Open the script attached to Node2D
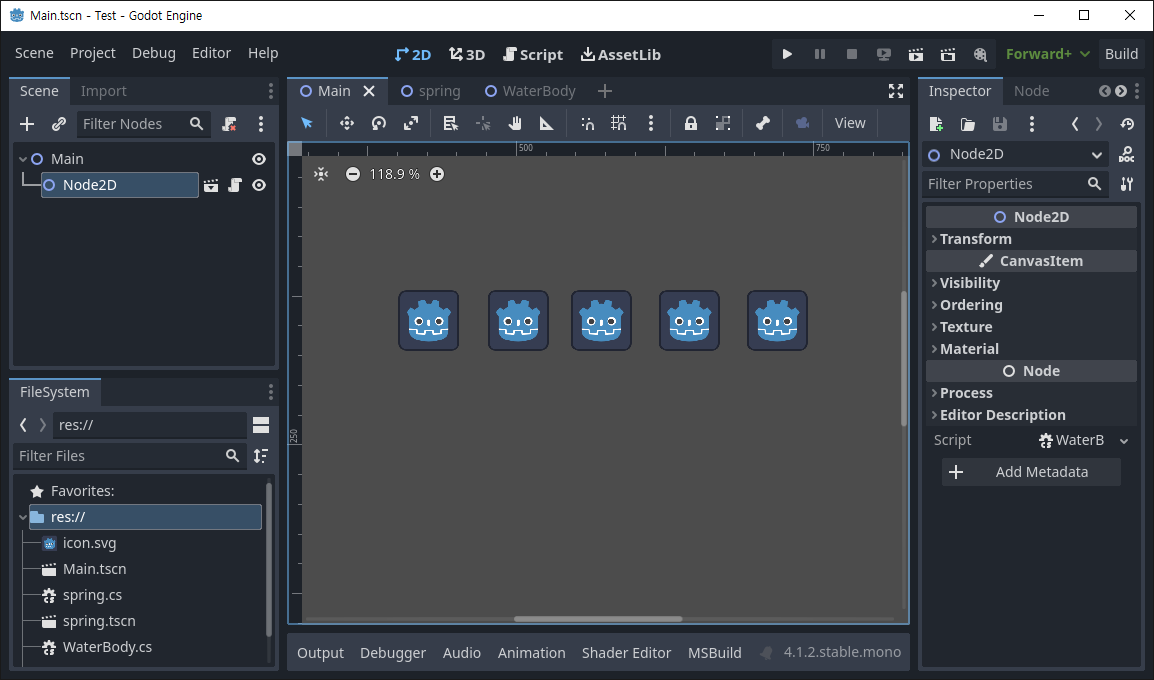The height and width of the screenshot is (680, 1154). (x=235, y=185)
